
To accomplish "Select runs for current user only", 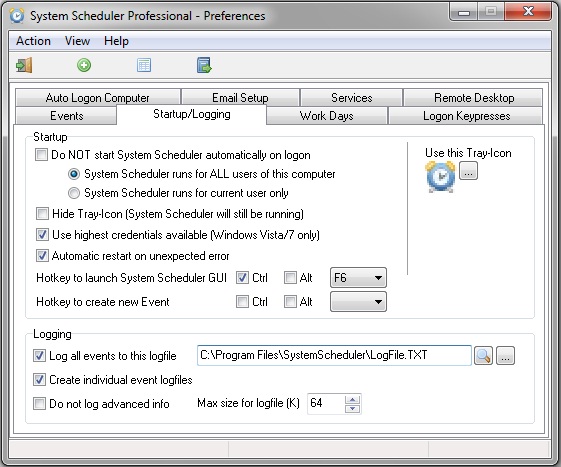I will click(74, 193).
